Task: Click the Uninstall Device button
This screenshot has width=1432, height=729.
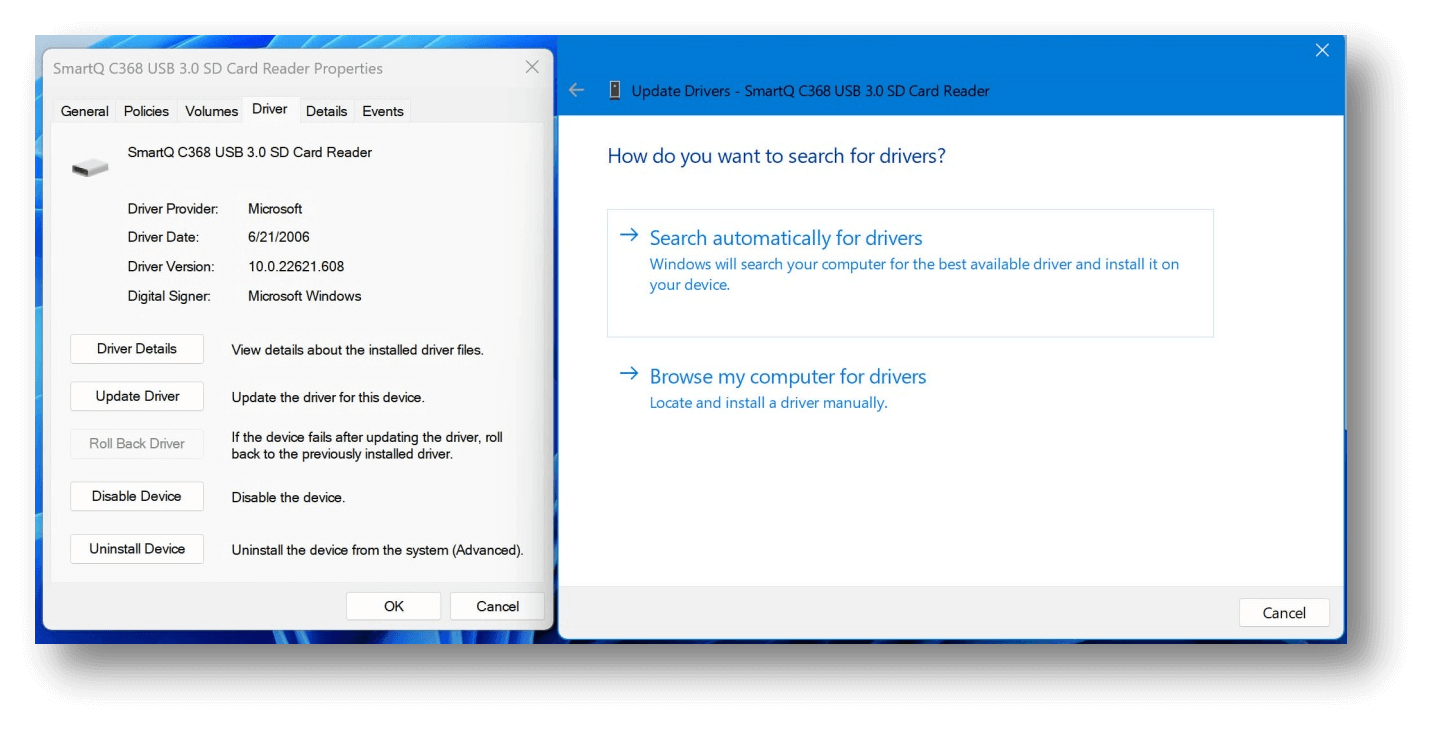Action: point(137,549)
